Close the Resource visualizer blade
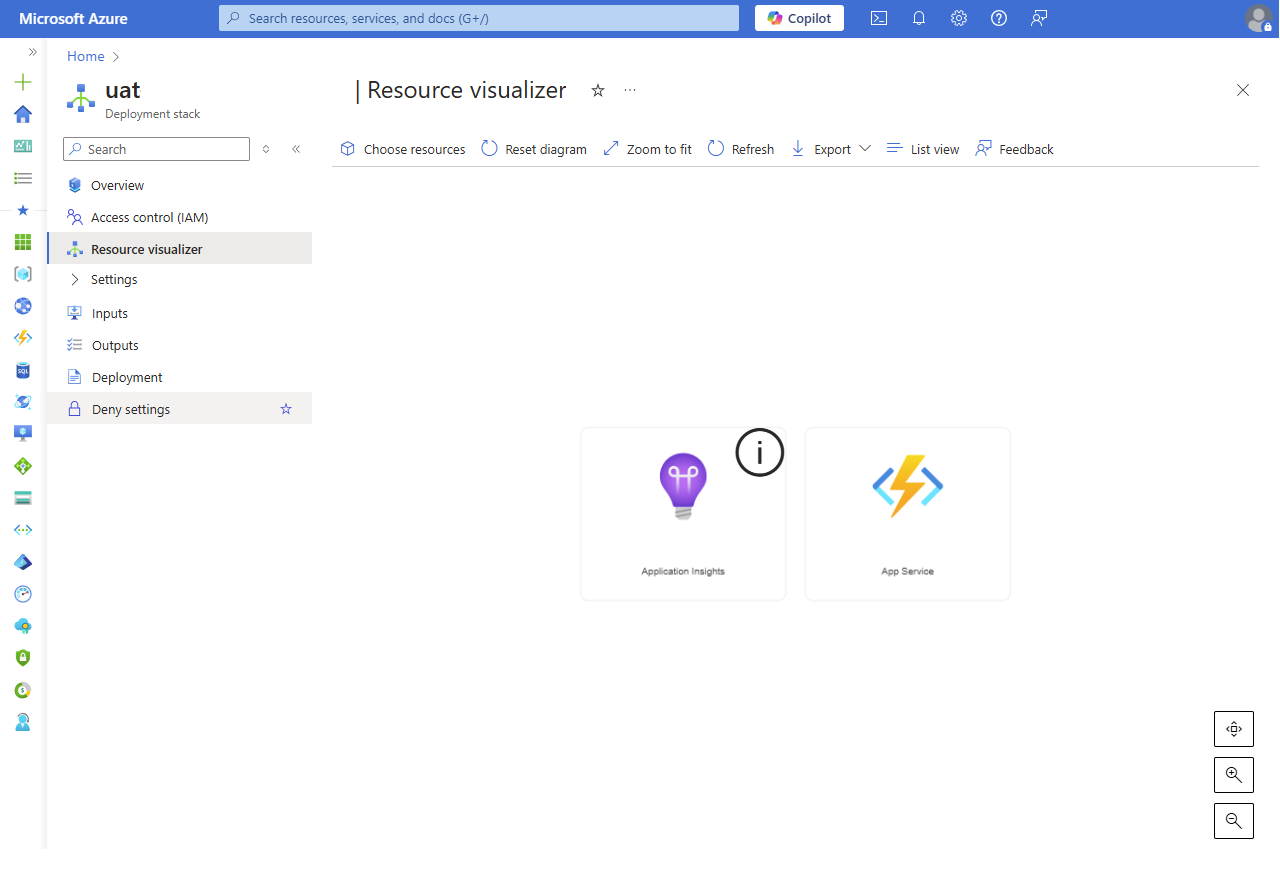This screenshot has height=891, width=1280. point(1243,90)
